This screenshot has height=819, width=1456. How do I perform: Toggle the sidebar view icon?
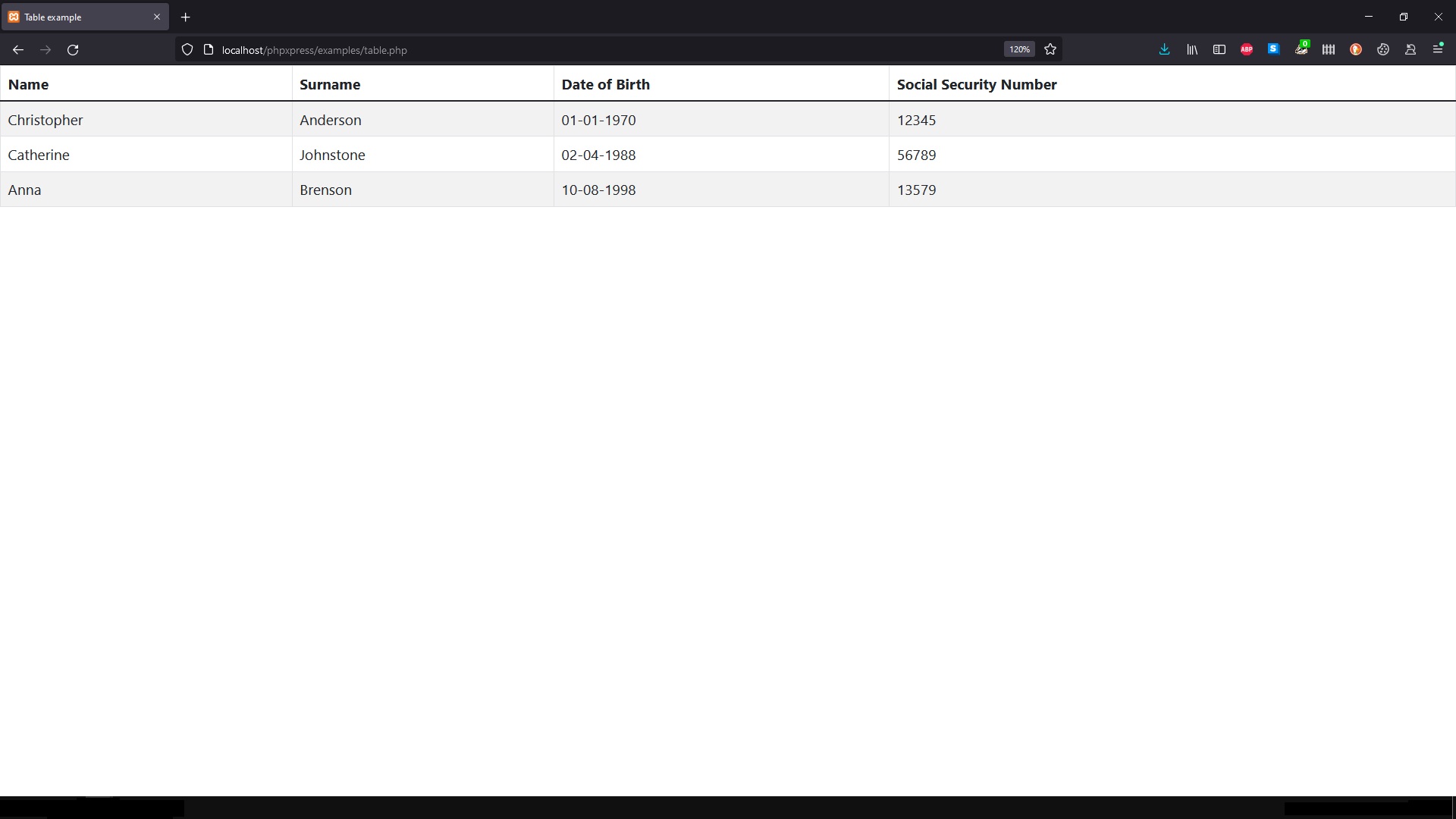point(1219,49)
